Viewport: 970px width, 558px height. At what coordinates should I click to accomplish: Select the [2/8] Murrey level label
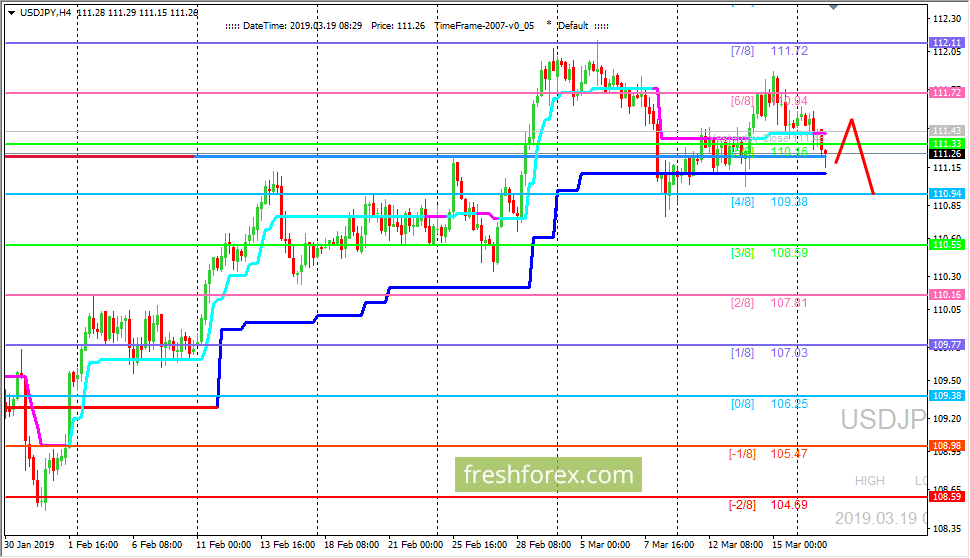[742, 303]
